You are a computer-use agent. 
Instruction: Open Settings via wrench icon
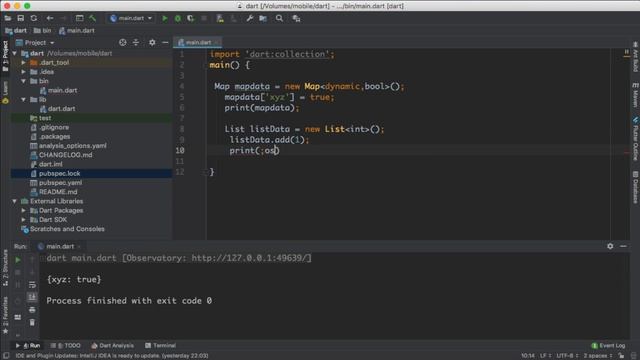[250, 18]
